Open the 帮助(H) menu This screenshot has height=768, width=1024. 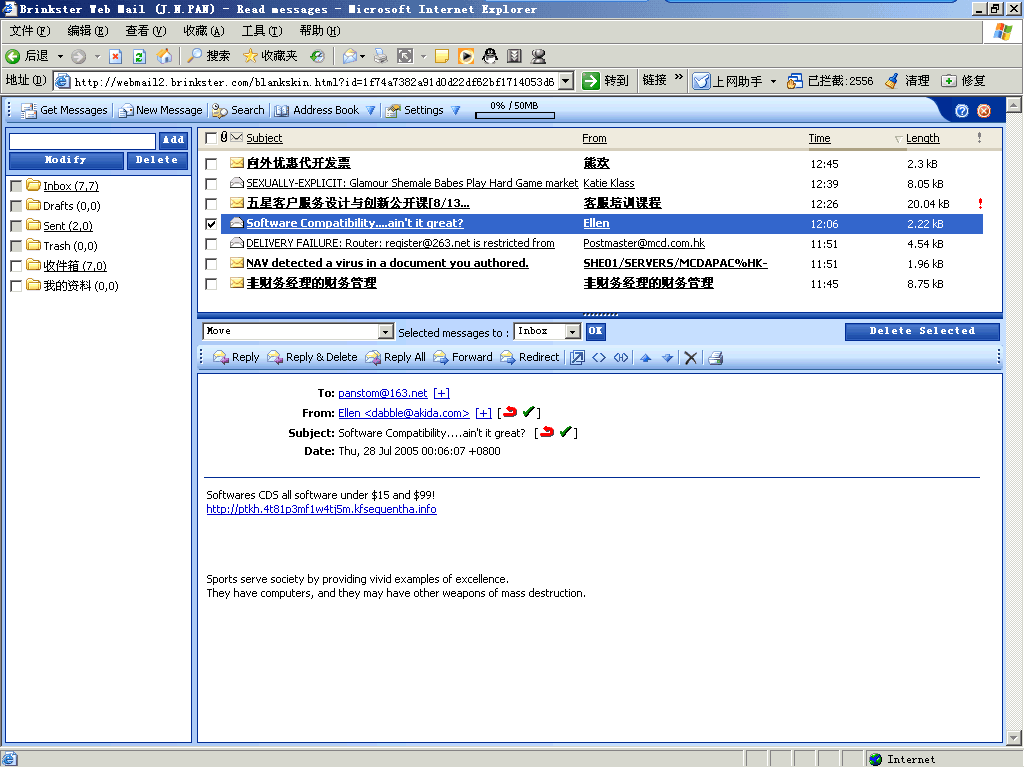(x=319, y=31)
